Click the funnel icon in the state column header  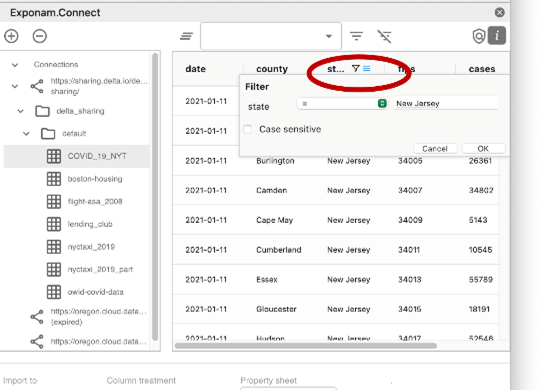click(356, 68)
